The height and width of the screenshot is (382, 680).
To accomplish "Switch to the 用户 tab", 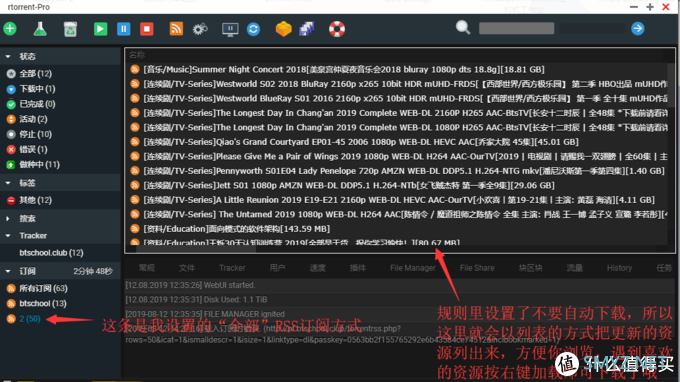I will pos(277,268).
